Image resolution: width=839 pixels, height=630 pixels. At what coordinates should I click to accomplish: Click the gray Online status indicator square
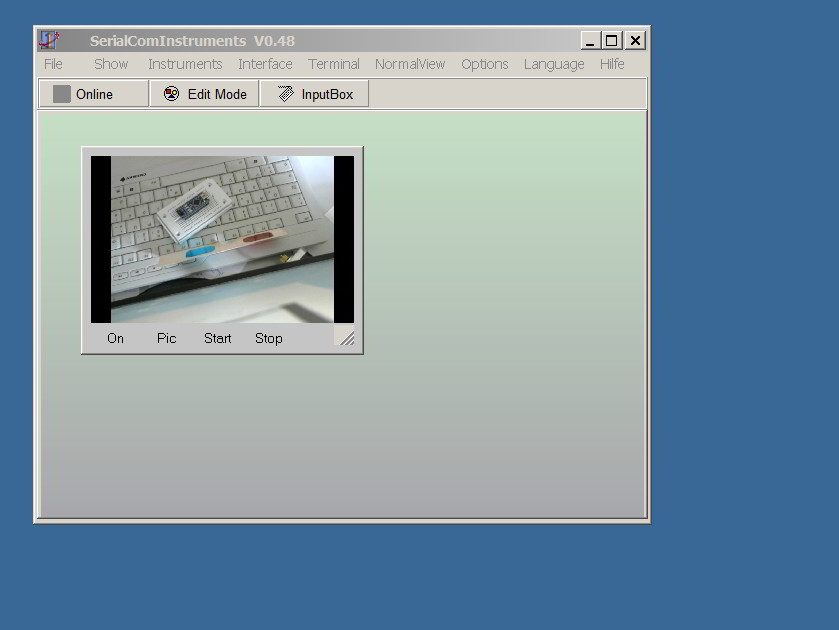click(62, 94)
